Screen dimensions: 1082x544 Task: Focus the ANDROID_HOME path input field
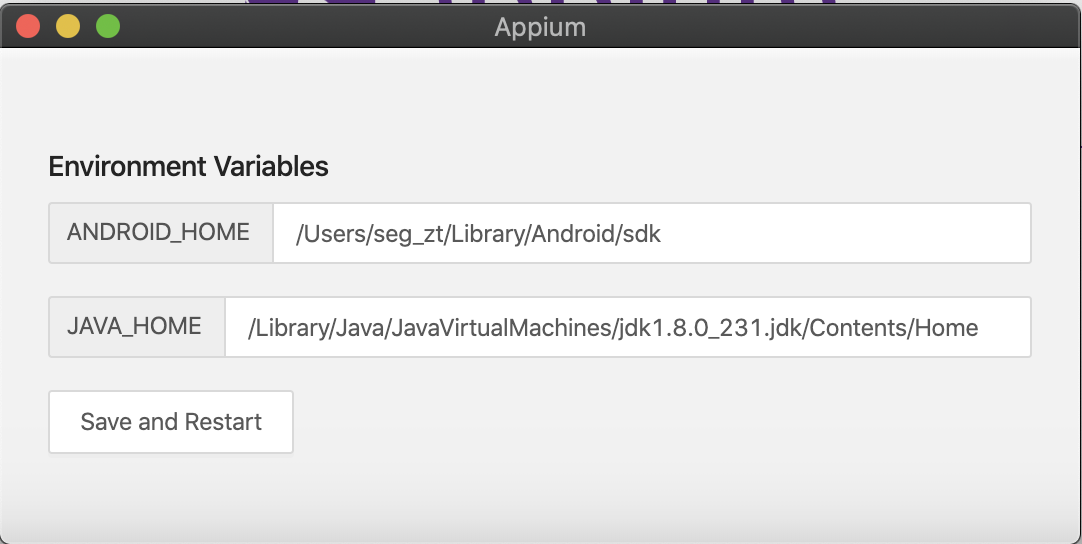[652, 233]
